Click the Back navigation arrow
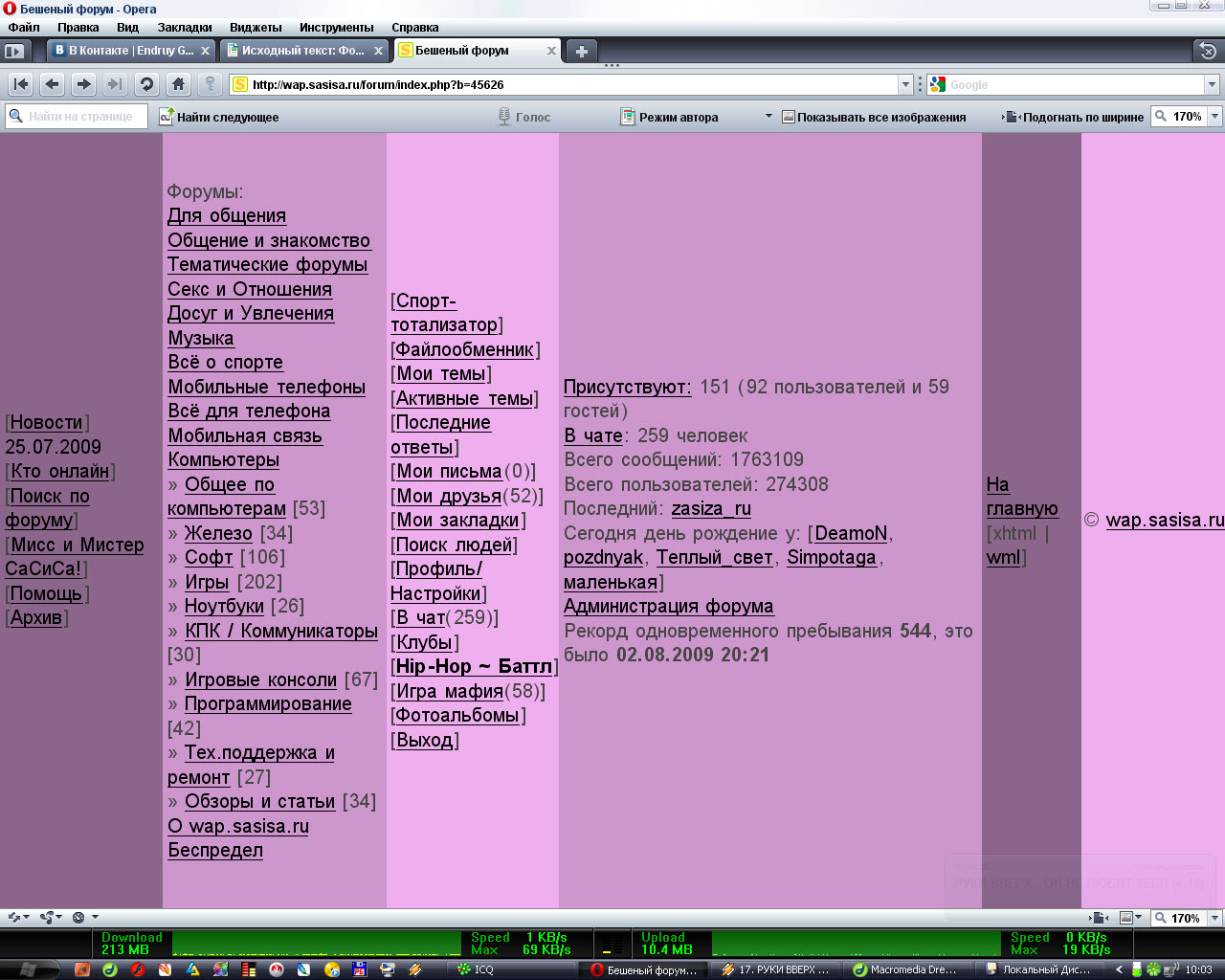Image resolution: width=1225 pixels, height=980 pixels. pos(52,84)
